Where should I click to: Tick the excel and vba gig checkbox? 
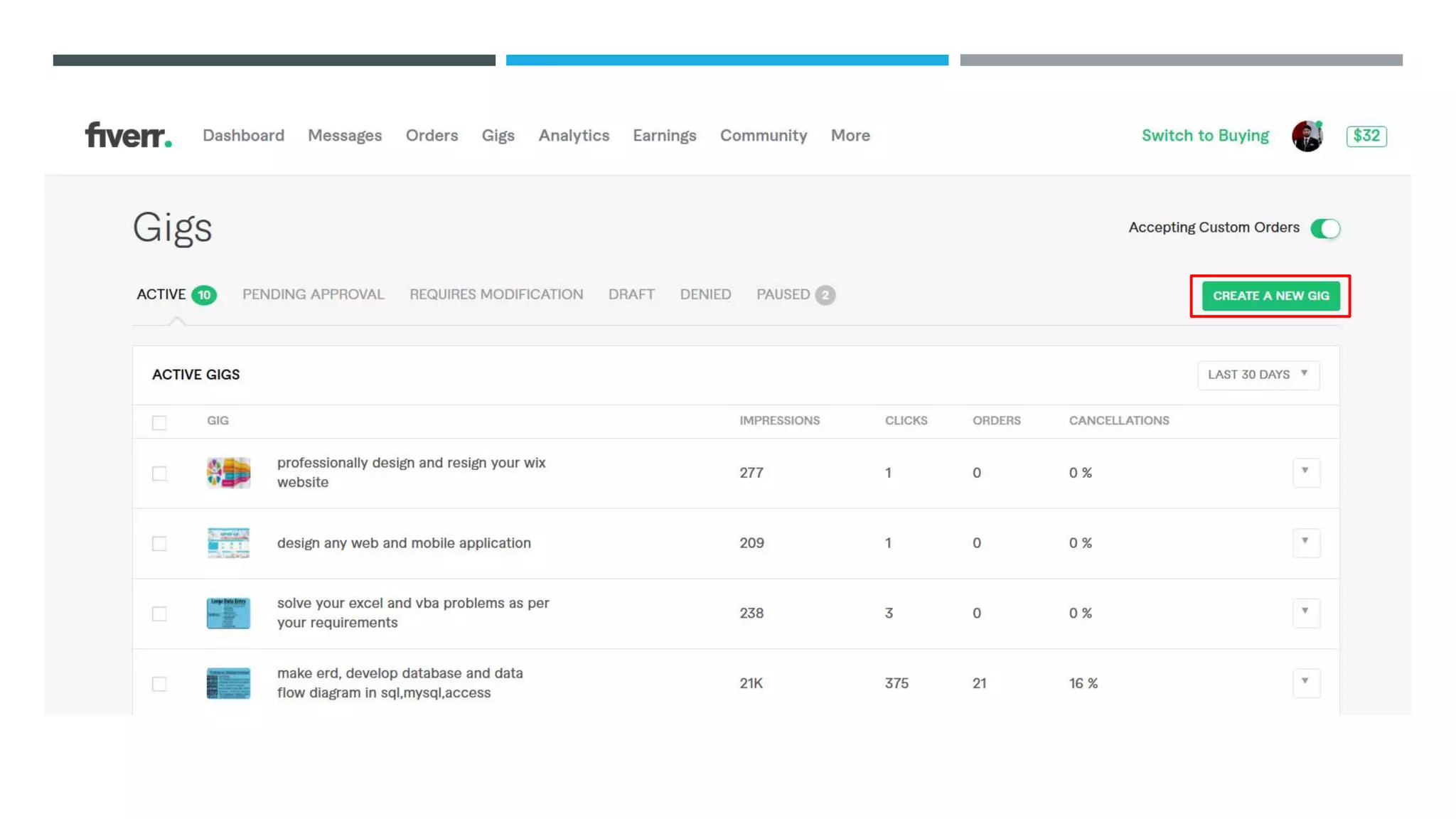159,614
